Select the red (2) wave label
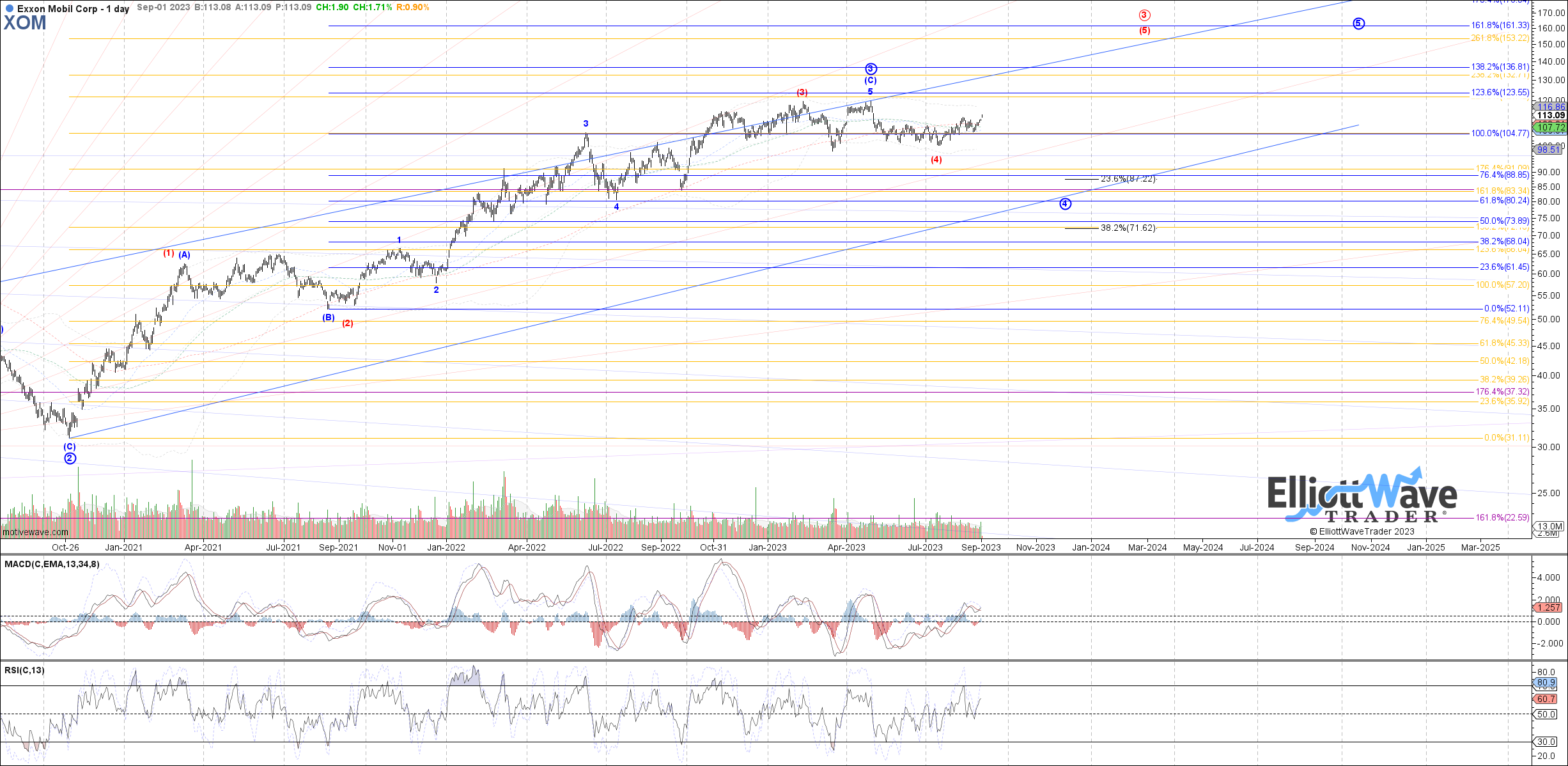This screenshot has width=1568, height=766. [347, 324]
